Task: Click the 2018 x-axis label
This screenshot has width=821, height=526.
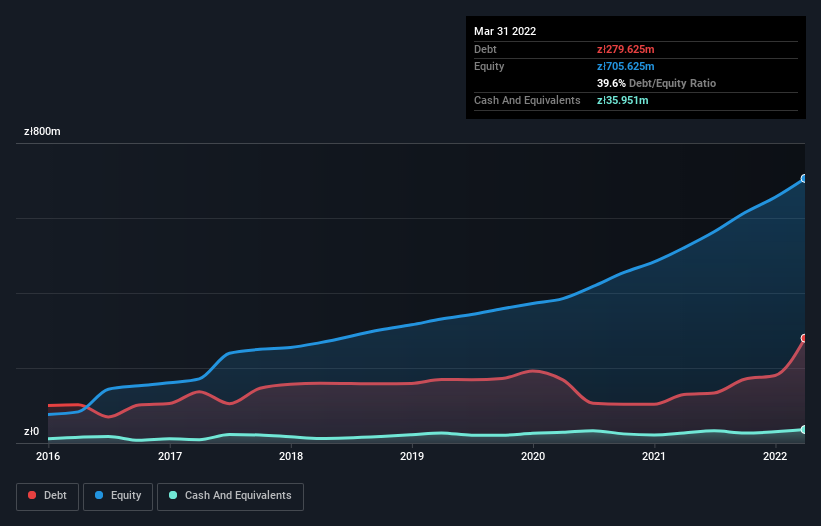Action: click(291, 456)
